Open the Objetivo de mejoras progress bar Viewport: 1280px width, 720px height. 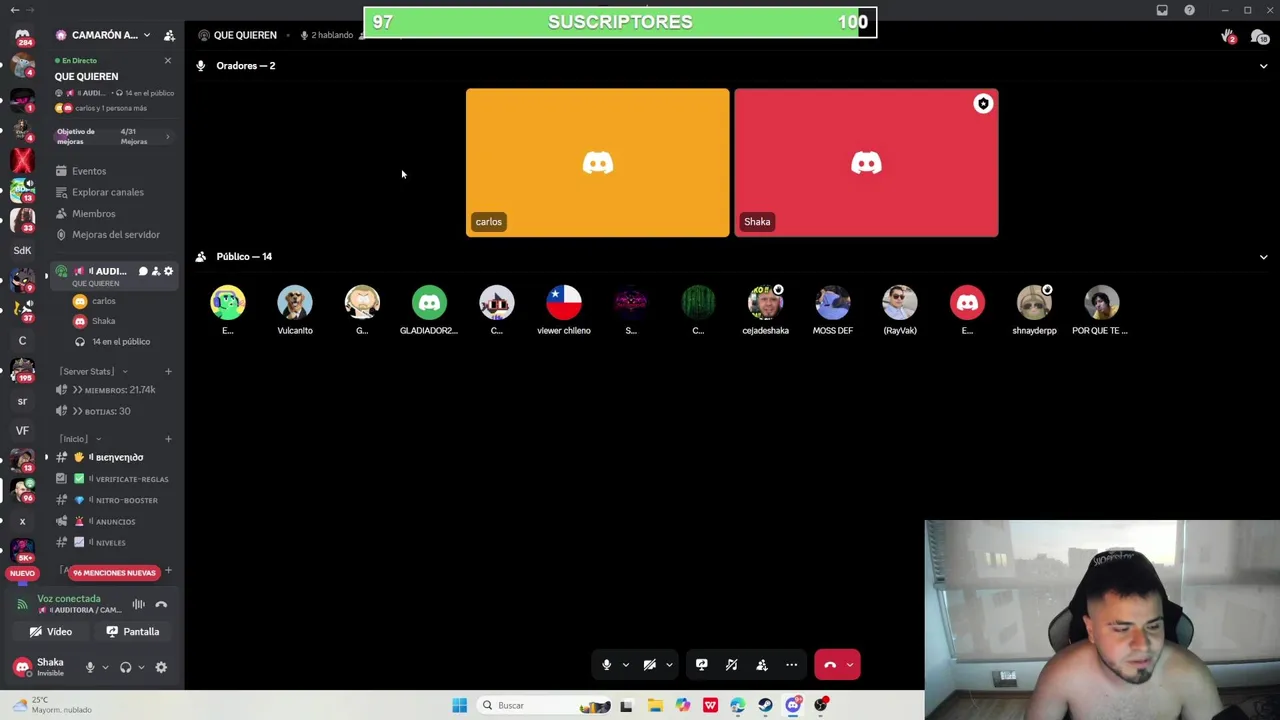tap(113, 136)
